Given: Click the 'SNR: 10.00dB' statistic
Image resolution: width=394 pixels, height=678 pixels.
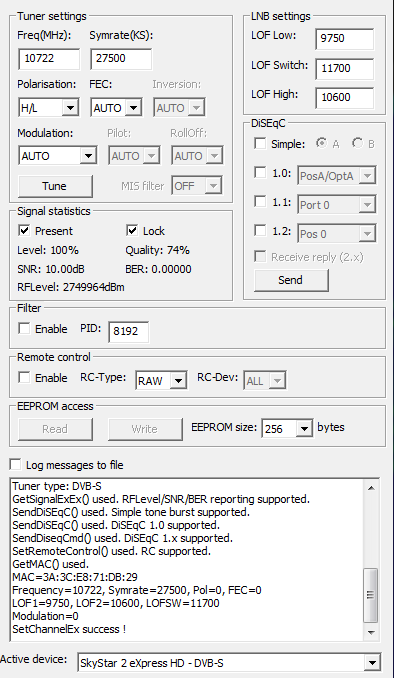Looking at the screenshot, I should (51, 269).
